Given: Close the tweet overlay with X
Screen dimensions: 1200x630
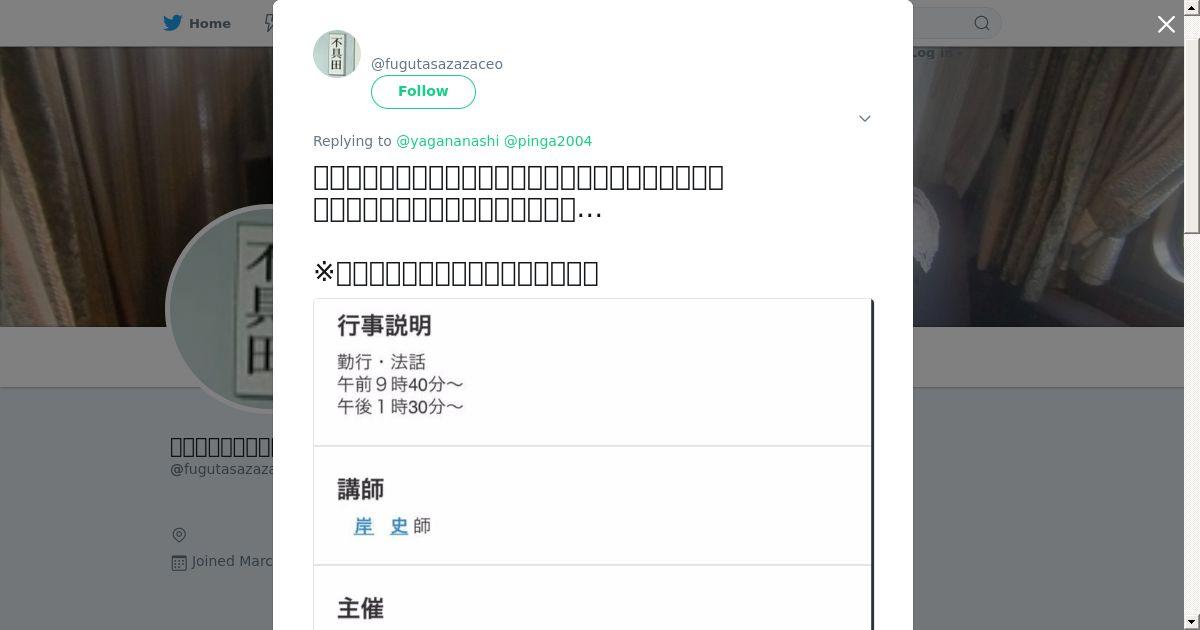Looking at the screenshot, I should 1166,24.
